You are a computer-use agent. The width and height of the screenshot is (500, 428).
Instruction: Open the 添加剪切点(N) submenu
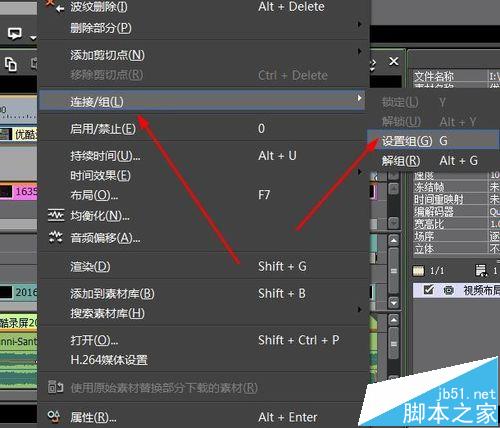point(203,55)
